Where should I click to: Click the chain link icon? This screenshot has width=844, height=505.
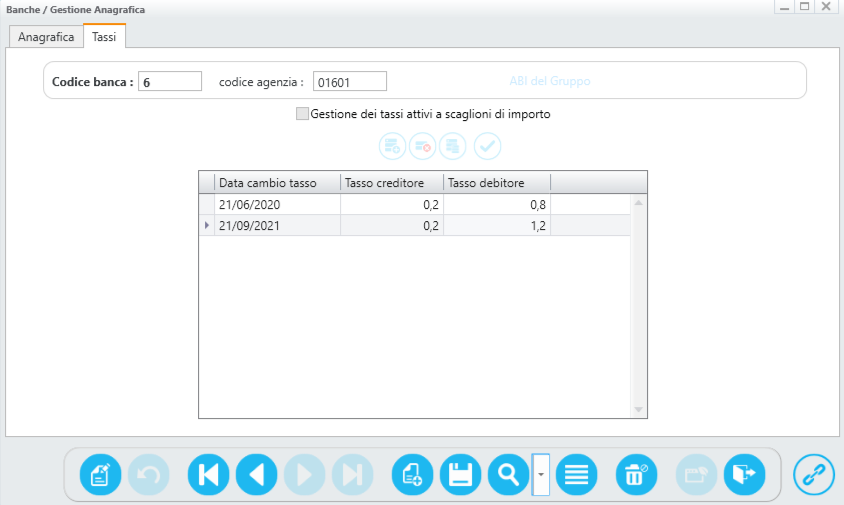coord(814,474)
